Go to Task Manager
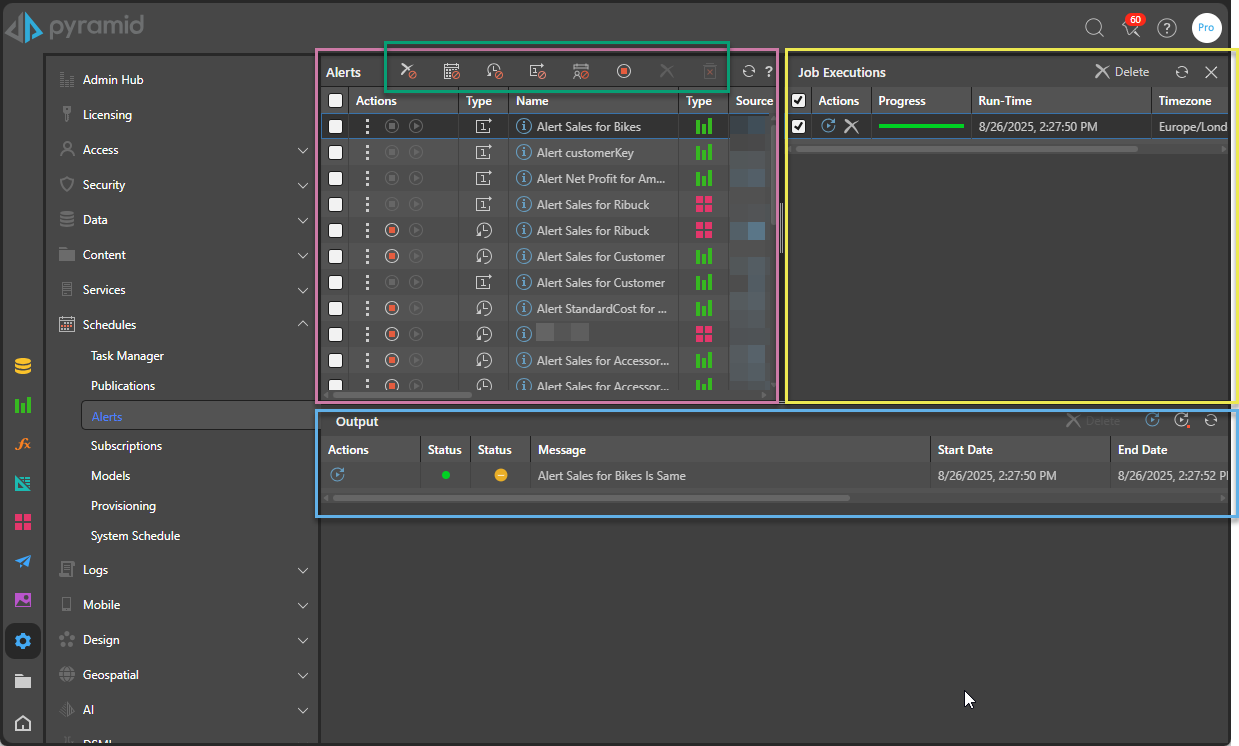The image size is (1239, 746). coord(127,356)
